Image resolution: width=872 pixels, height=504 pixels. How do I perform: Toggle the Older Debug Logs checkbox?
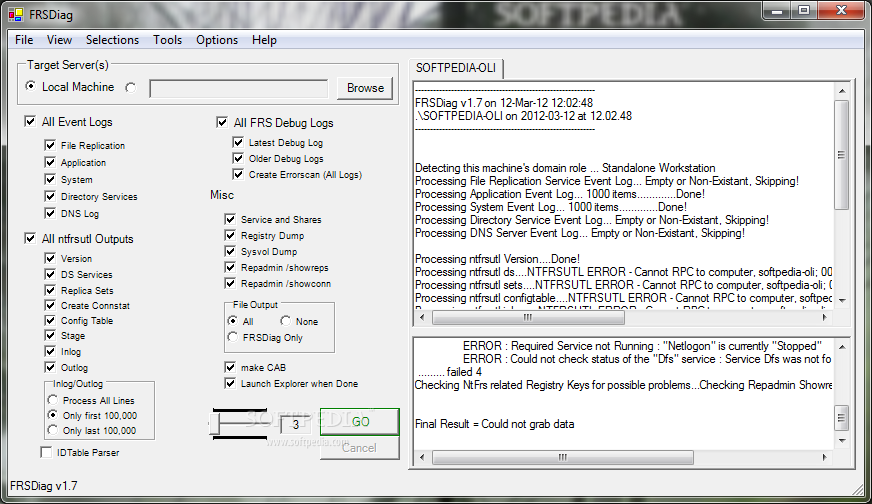[238, 159]
